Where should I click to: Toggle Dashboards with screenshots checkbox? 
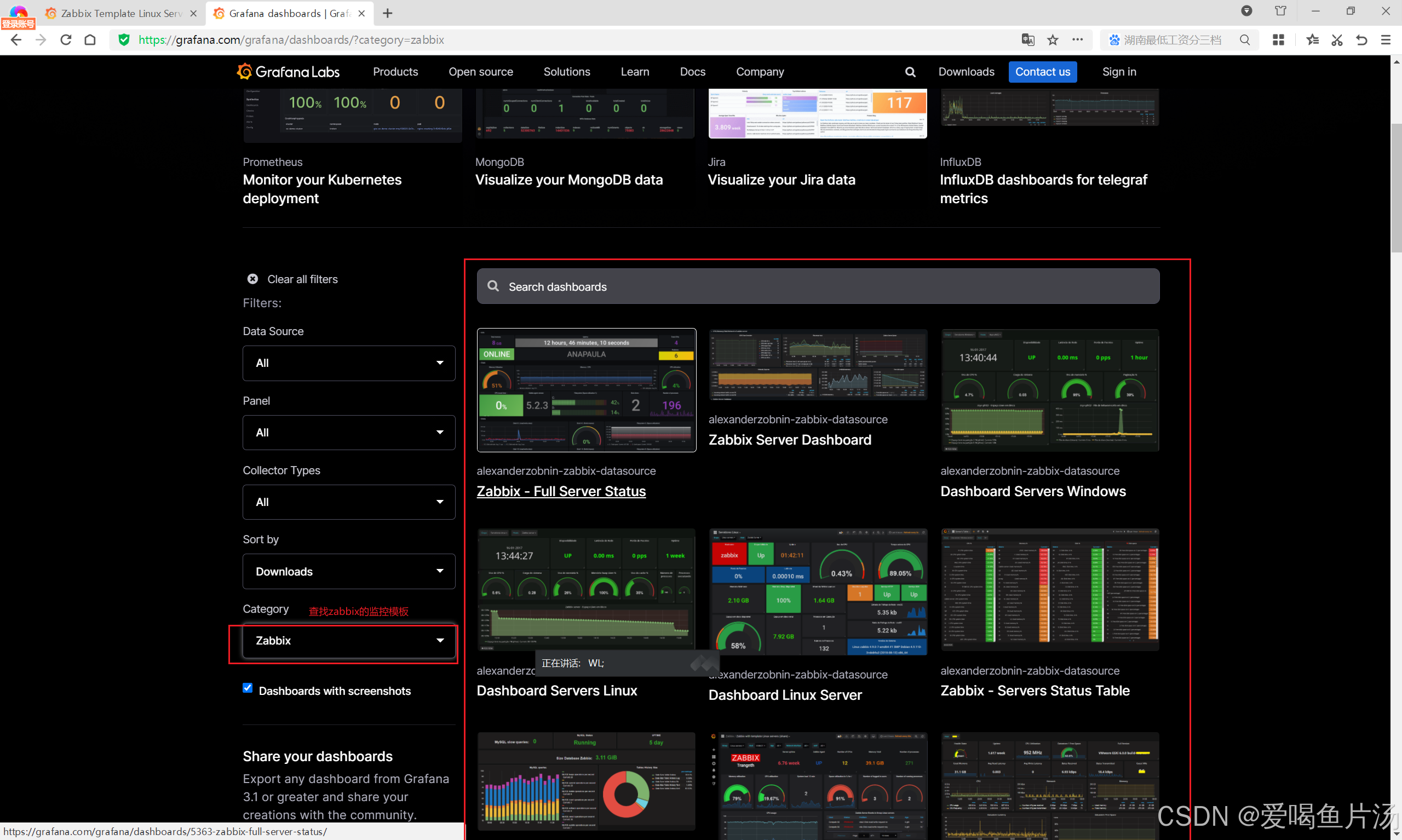click(248, 688)
